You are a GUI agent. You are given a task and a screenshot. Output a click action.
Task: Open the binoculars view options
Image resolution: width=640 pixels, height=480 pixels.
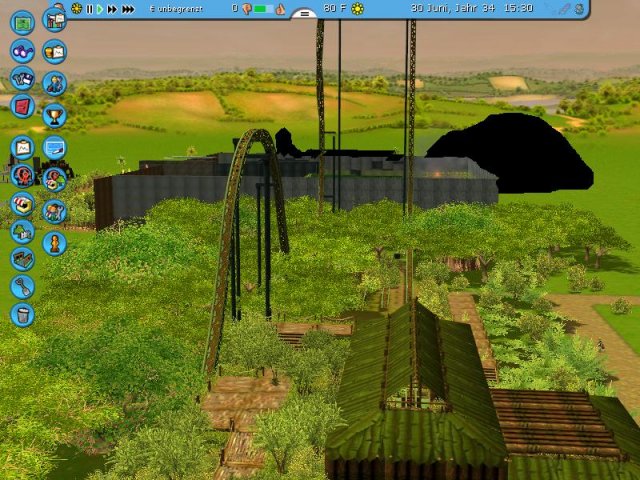point(22,51)
